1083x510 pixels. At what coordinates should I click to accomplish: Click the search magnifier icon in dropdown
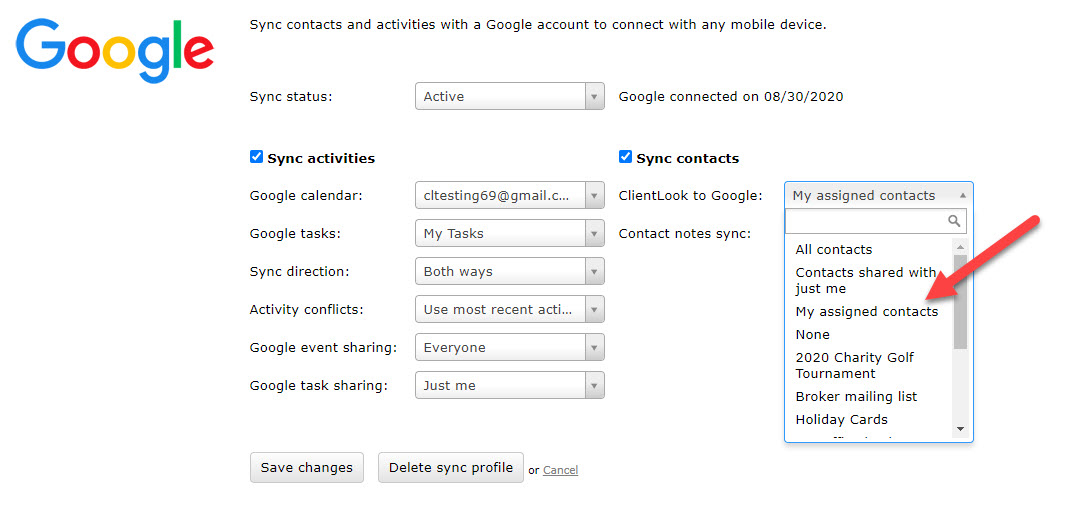tap(954, 221)
